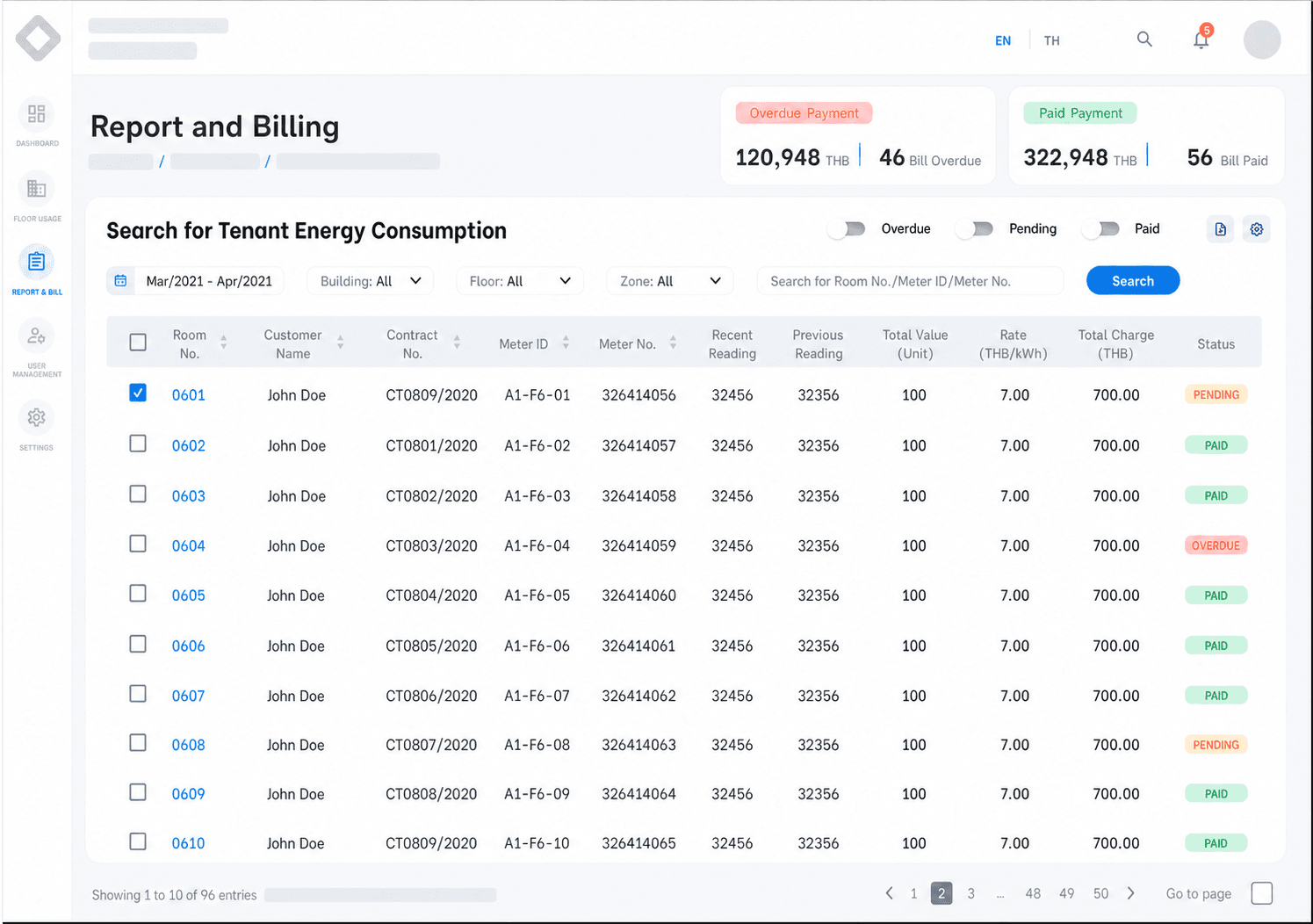Open room 0603 link

click(189, 496)
